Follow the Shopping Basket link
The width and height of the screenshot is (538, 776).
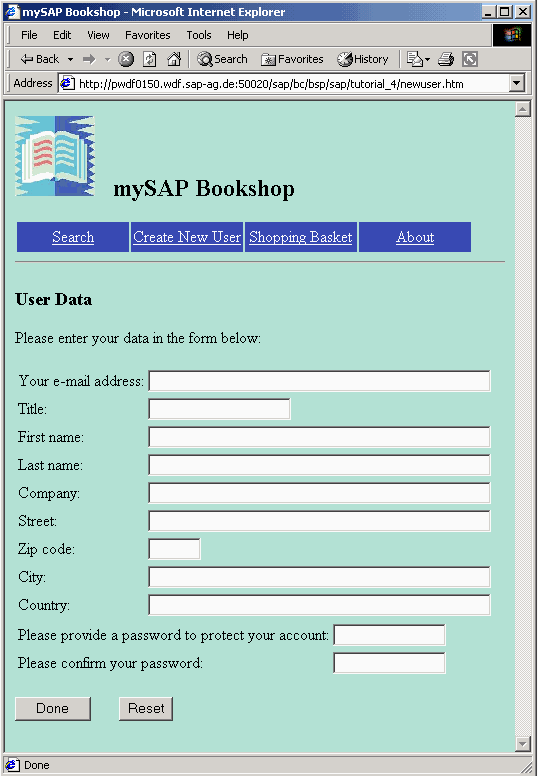pyautogui.click(x=300, y=237)
